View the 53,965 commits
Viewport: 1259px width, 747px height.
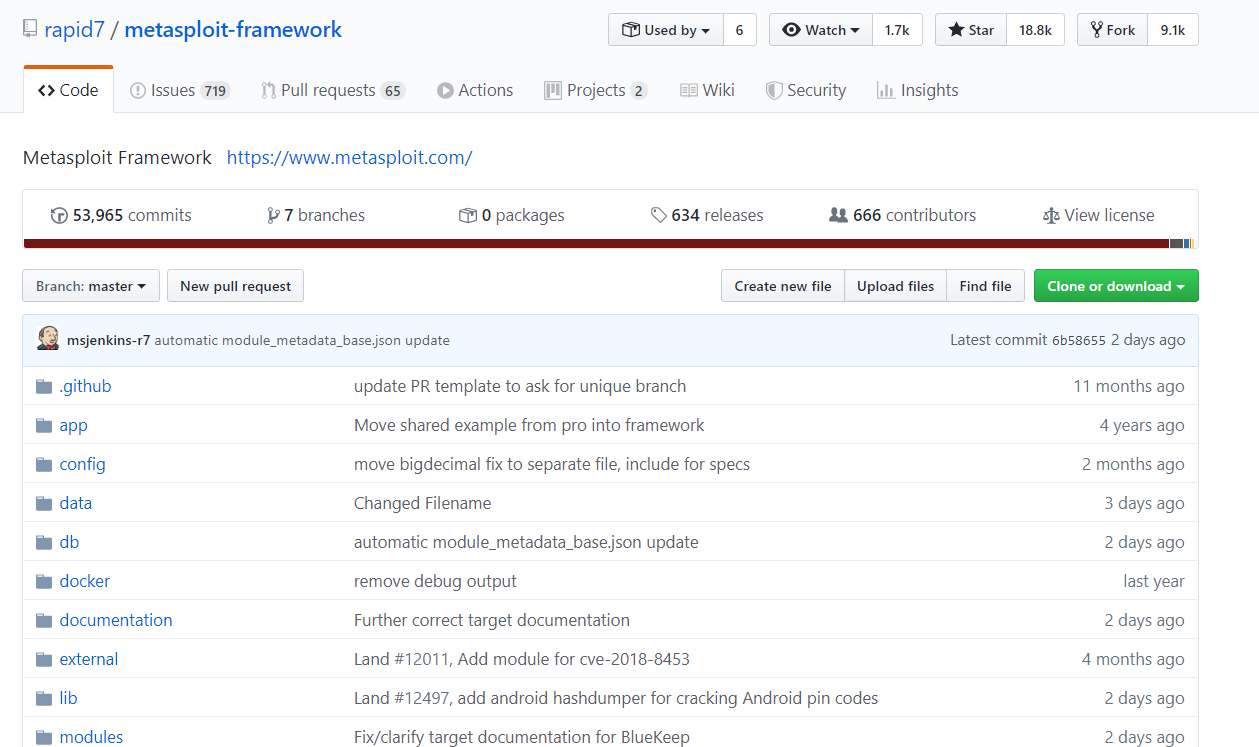pyautogui.click(x=121, y=215)
